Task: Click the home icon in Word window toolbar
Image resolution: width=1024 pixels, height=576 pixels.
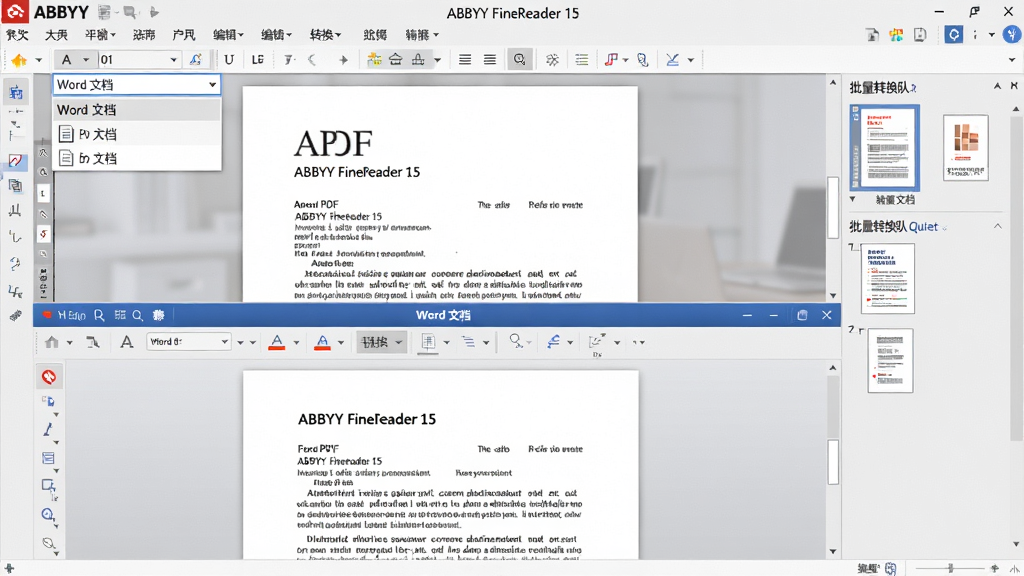Action: tap(52, 342)
